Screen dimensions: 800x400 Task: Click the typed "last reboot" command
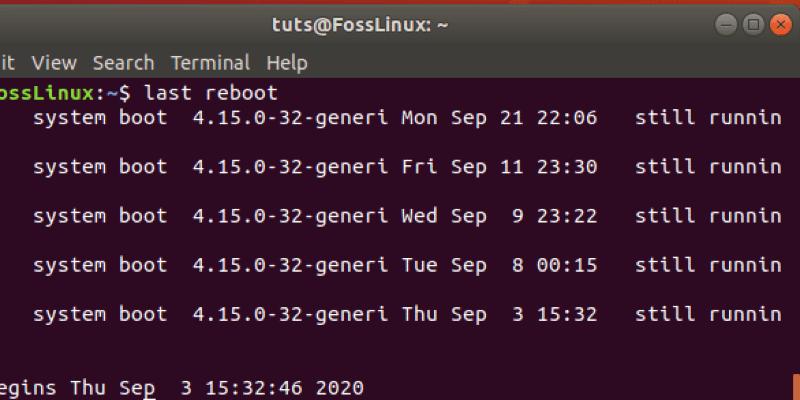(x=211, y=93)
